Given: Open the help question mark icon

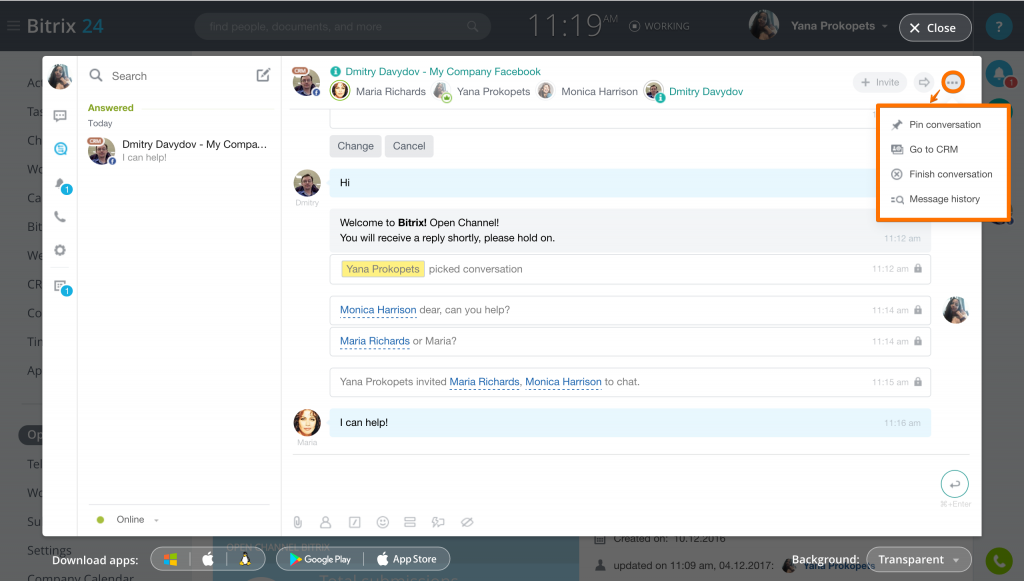Looking at the screenshot, I should tap(999, 27).
